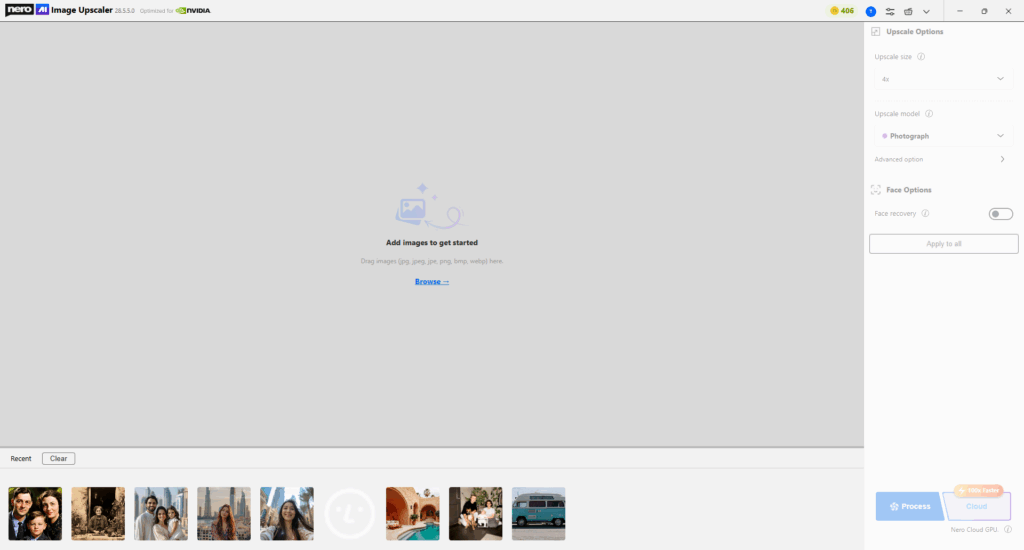Enable the Face recovery toggle

click(1000, 214)
